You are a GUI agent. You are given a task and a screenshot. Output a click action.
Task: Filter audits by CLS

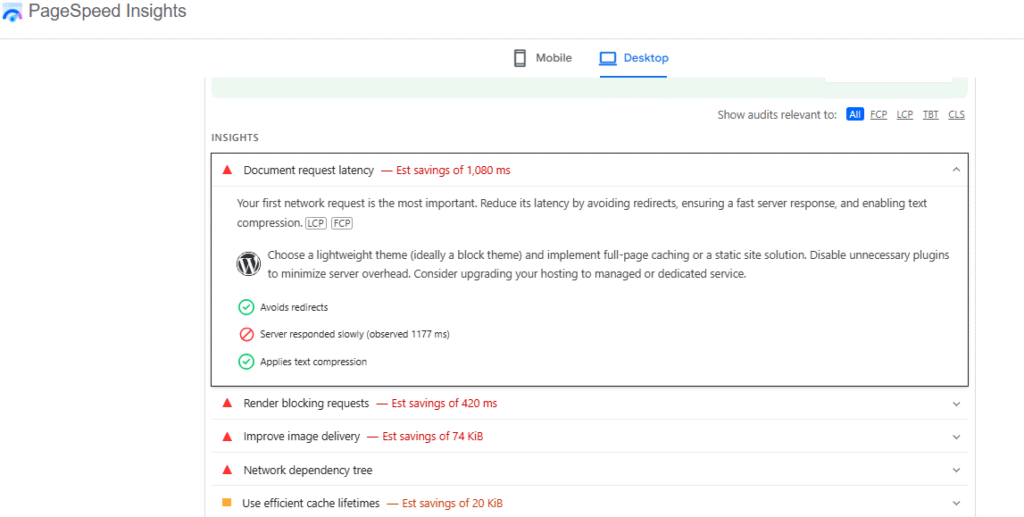point(956,115)
